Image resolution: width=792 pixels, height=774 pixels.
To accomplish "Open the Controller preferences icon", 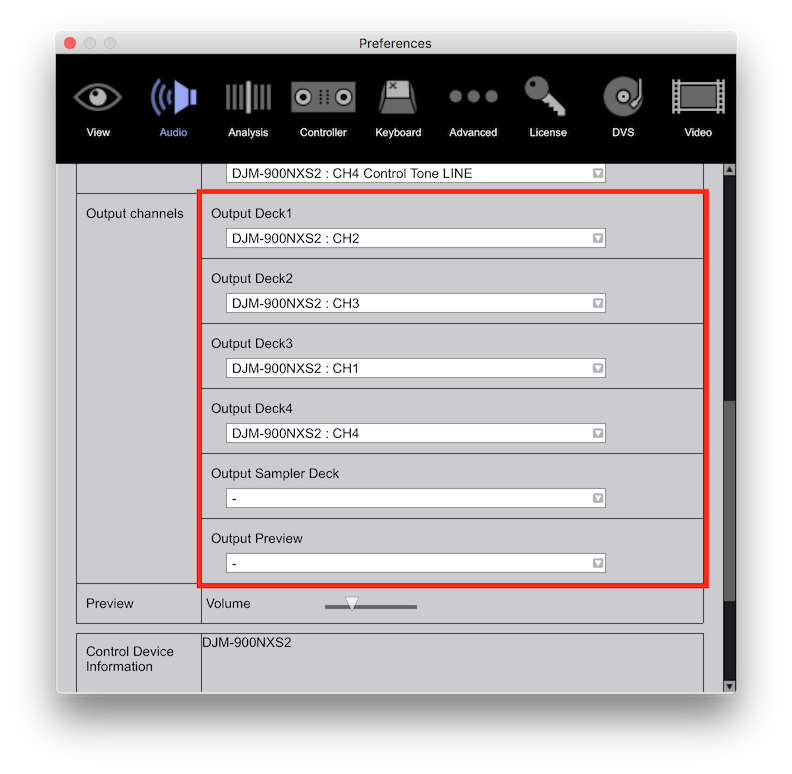I will tap(323, 96).
